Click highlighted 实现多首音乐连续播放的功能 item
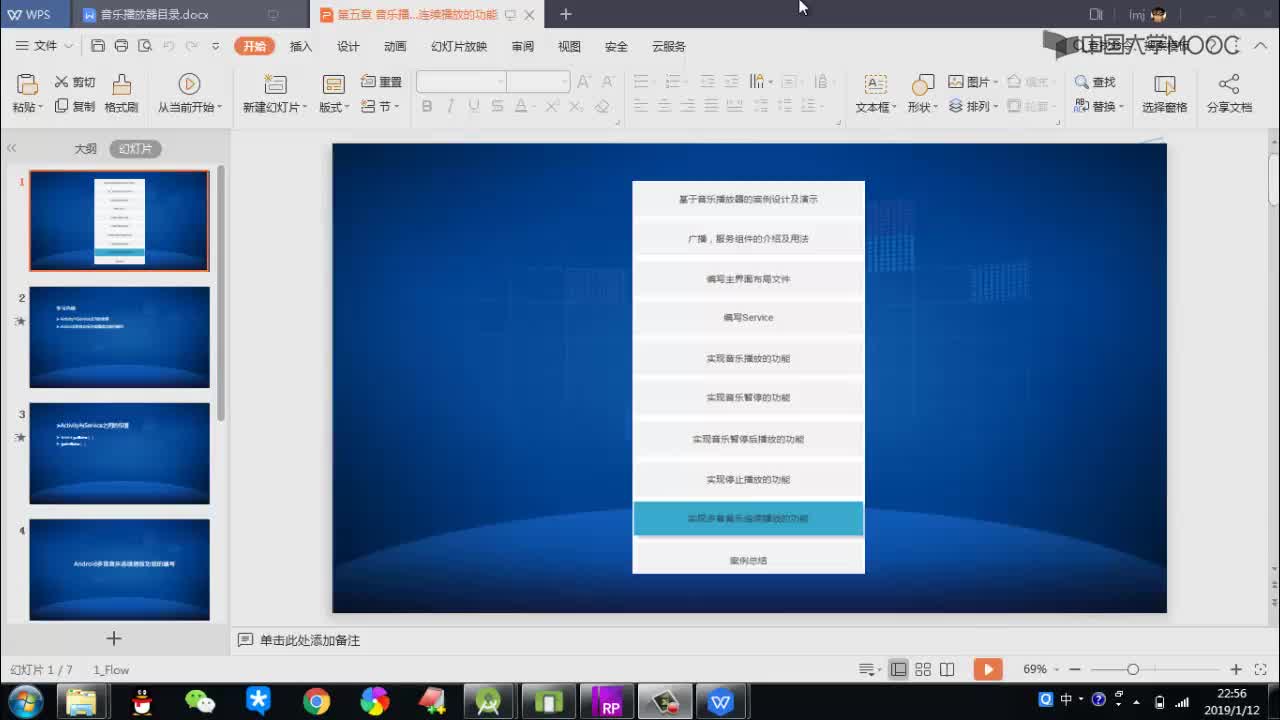The image size is (1280, 720). (748, 519)
